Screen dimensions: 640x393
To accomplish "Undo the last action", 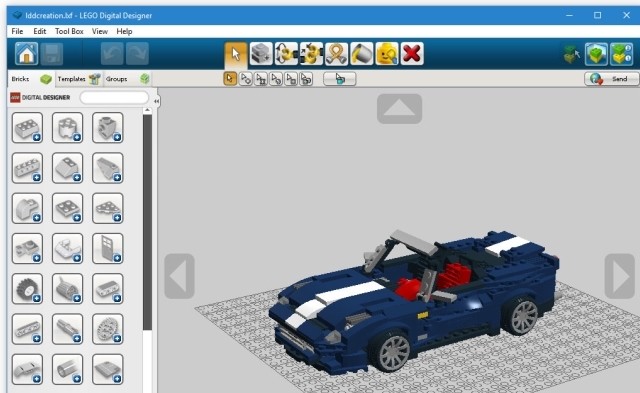I will (112, 53).
